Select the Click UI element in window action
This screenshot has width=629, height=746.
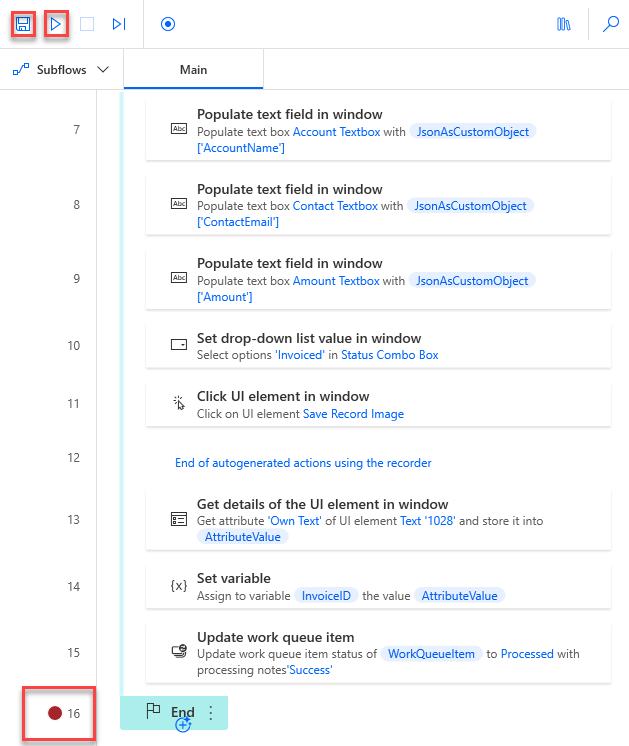tap(378, 404)
